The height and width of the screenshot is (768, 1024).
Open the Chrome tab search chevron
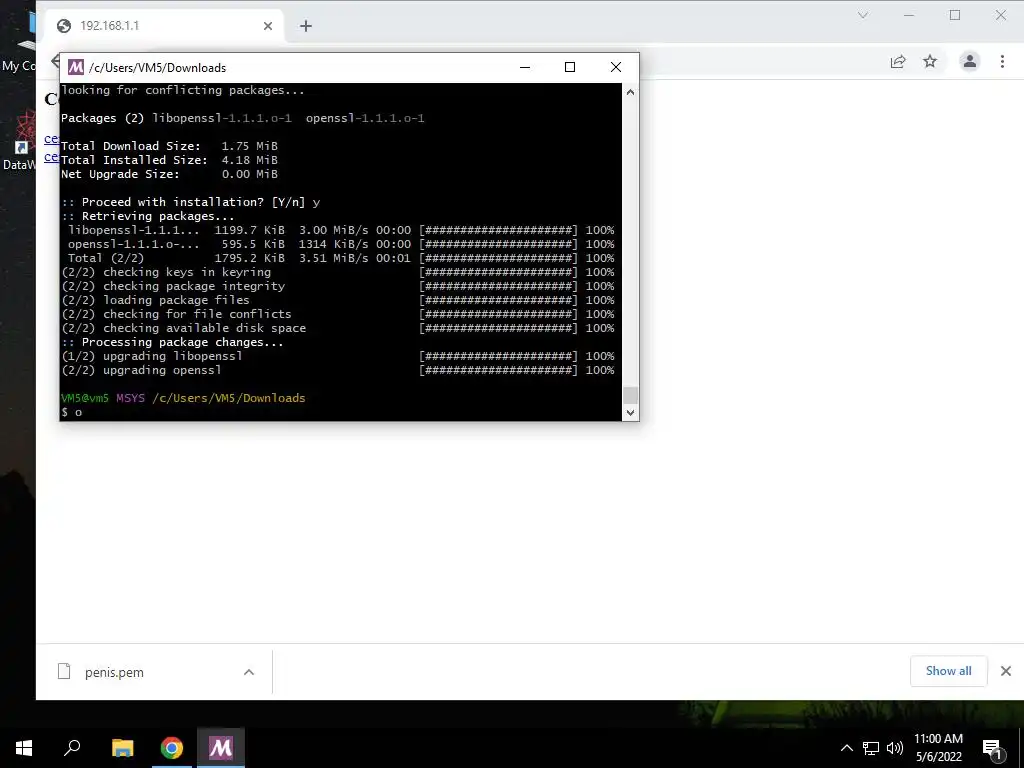pos(863,15)
